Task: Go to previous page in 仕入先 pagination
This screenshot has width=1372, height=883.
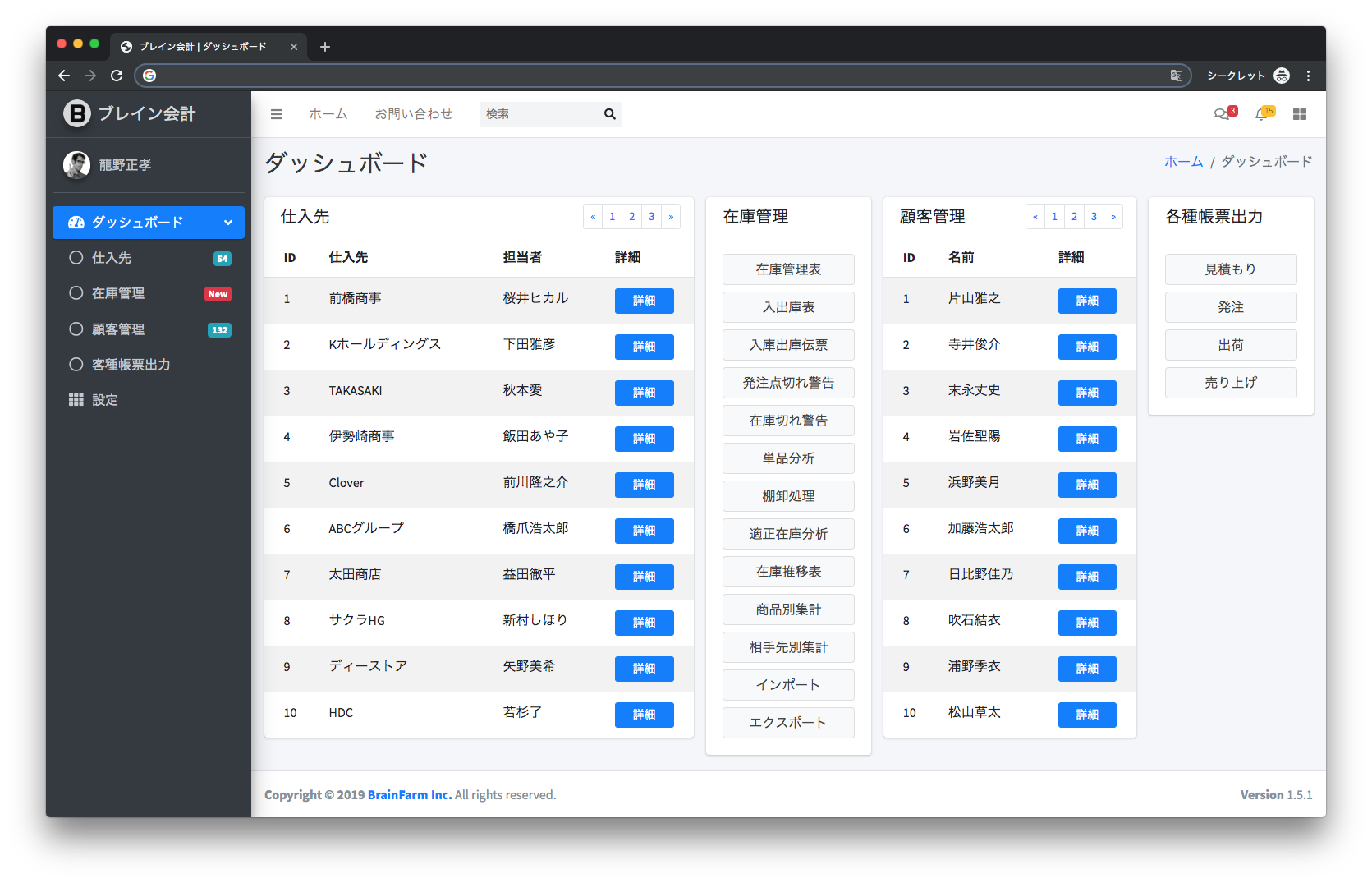Action: point(593,217)
